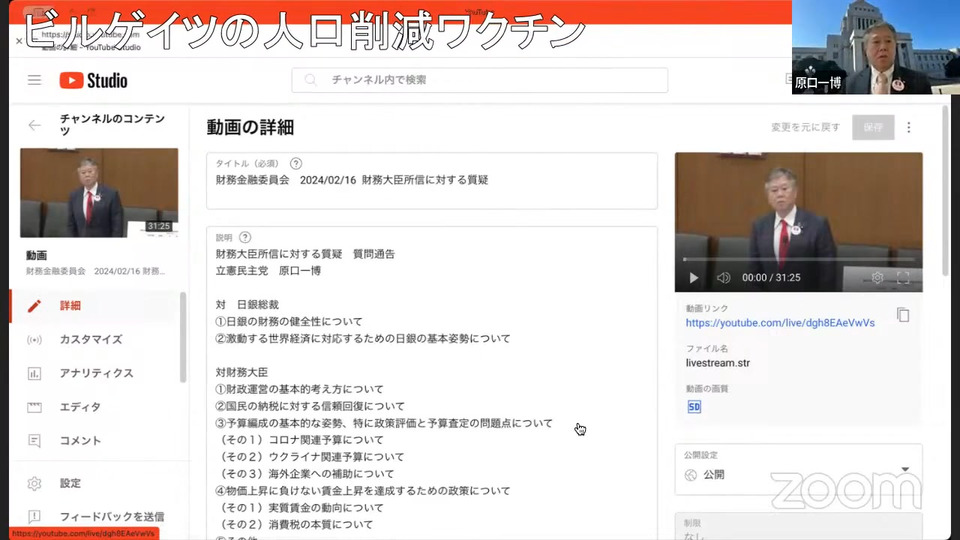Click the feedback exclamation icon

pos(34,517)
